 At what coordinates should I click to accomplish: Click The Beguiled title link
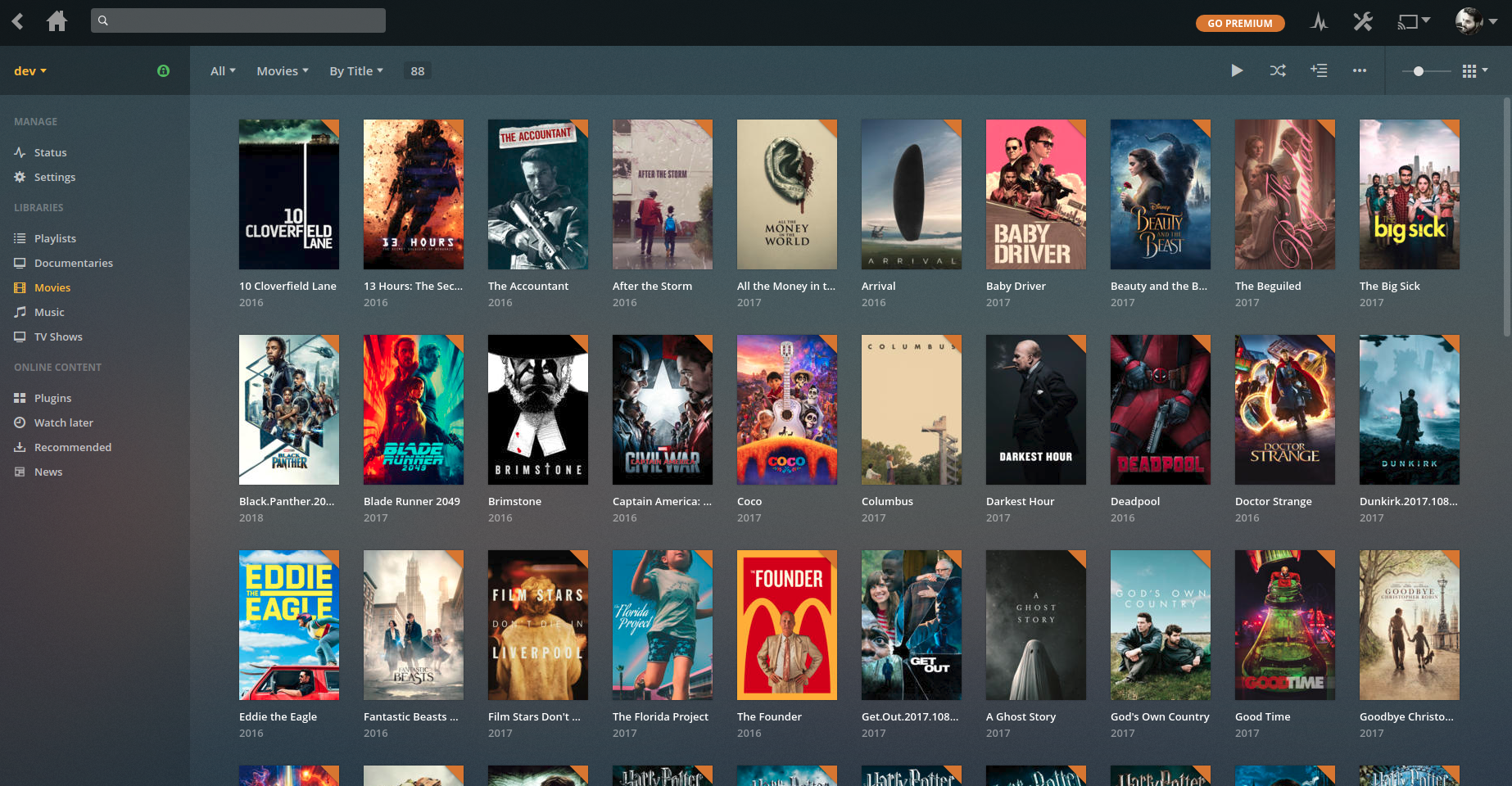[x=1268, y=286]
